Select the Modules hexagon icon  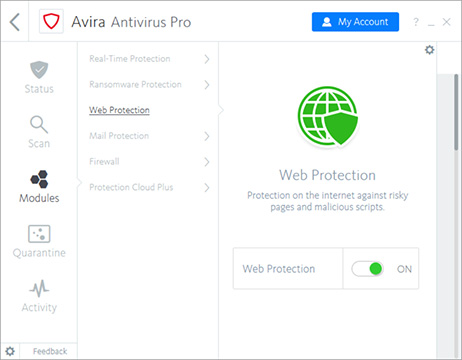pos(39,179)
